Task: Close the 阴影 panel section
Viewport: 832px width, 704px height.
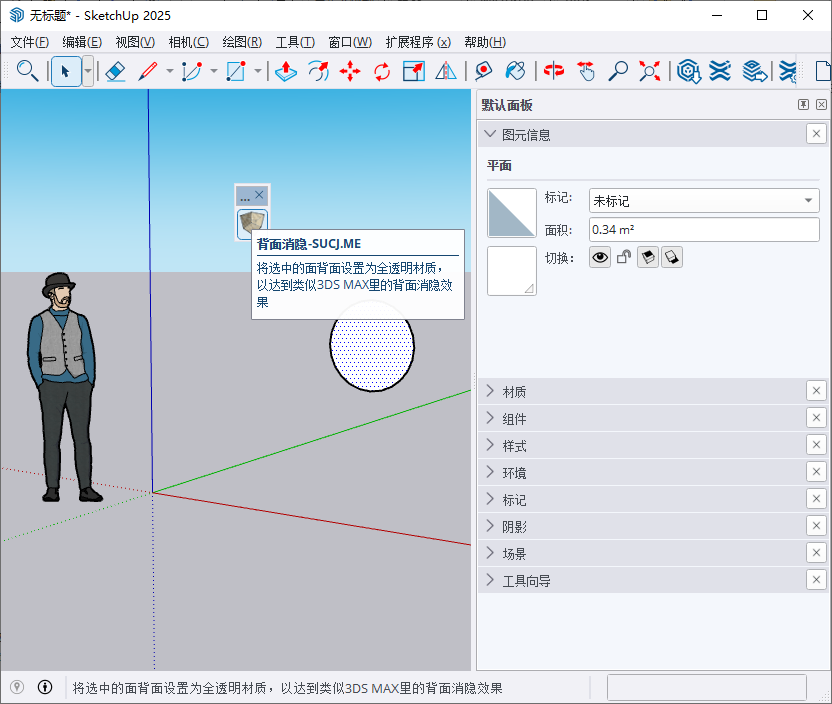Action: tap(815, 525)
